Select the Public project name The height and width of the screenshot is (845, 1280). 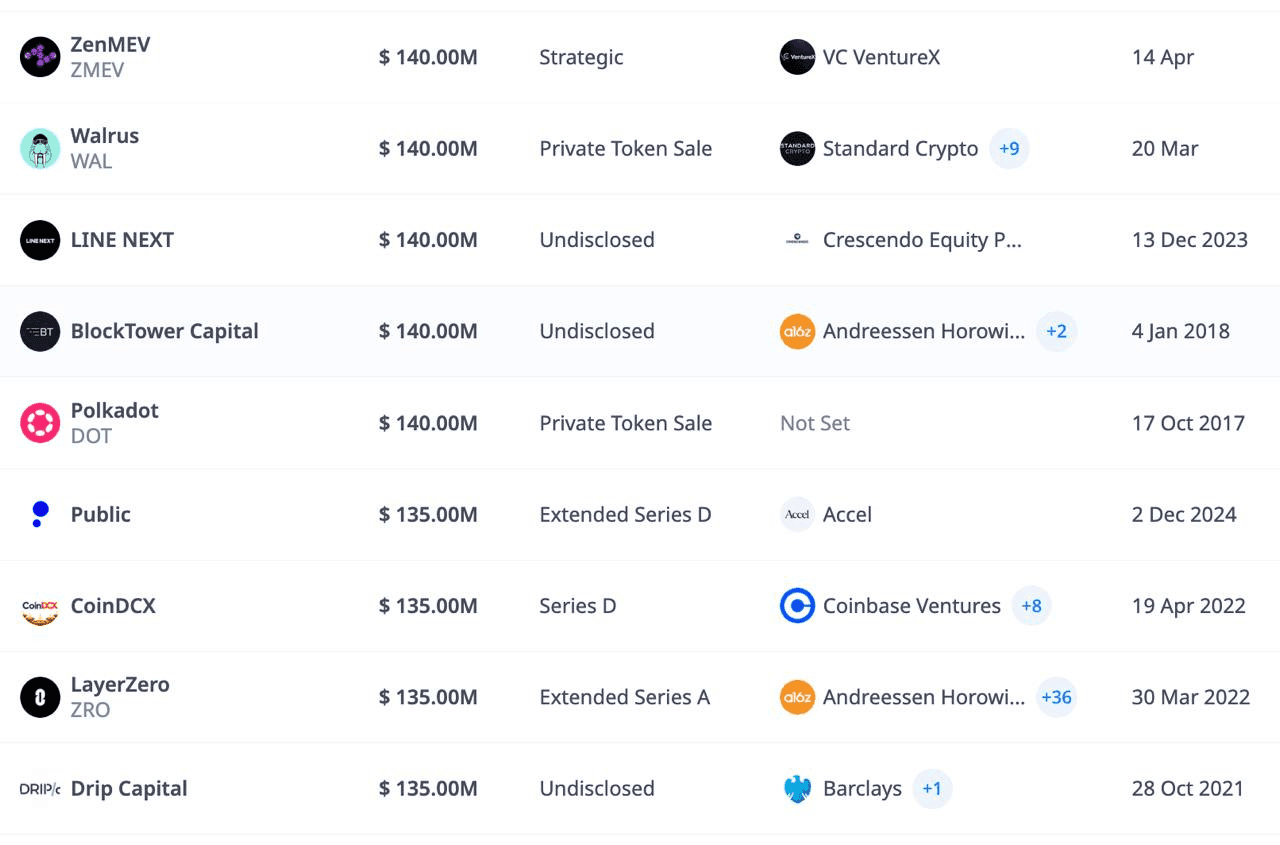pos(100,514)
